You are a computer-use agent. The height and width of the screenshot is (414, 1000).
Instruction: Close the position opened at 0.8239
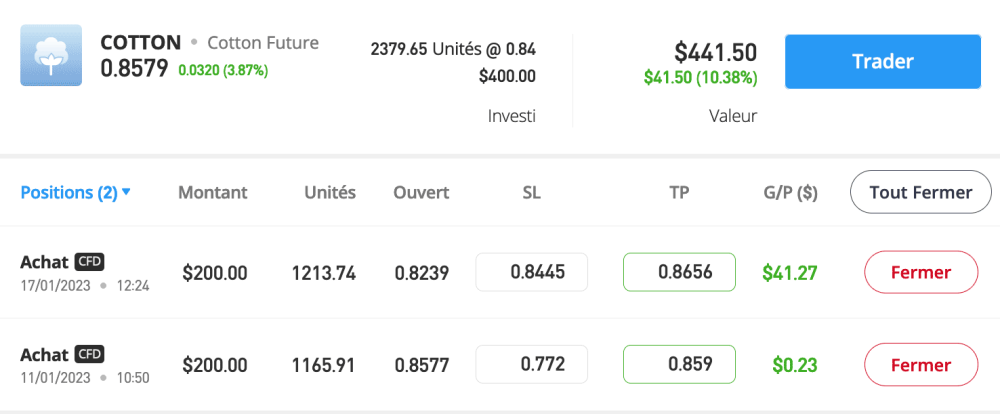(x=920, y=272)
